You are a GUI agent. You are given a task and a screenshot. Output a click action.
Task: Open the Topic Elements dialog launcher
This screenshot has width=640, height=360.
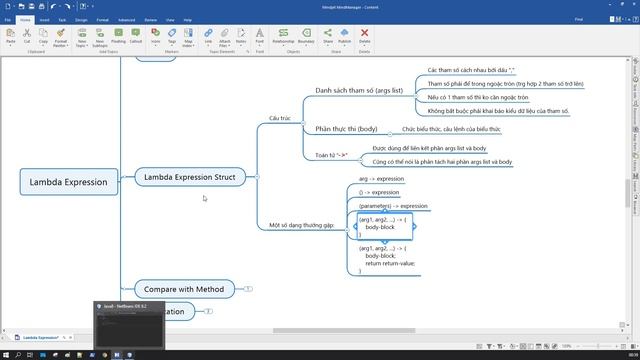(x=248, y=52)
